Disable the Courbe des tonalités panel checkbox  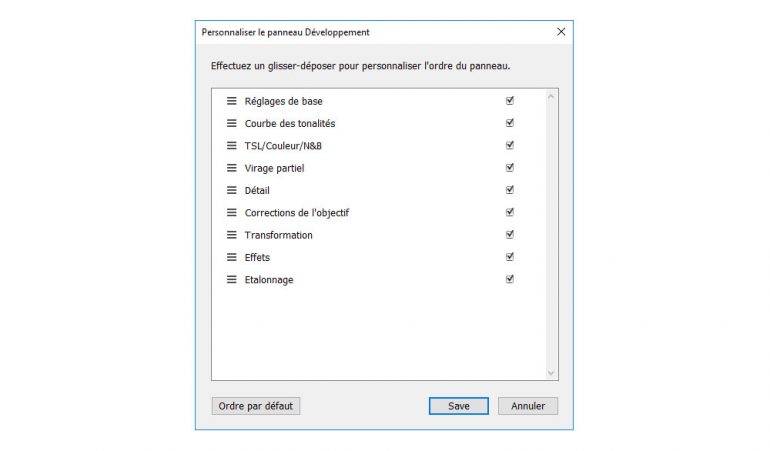[510, 123]
